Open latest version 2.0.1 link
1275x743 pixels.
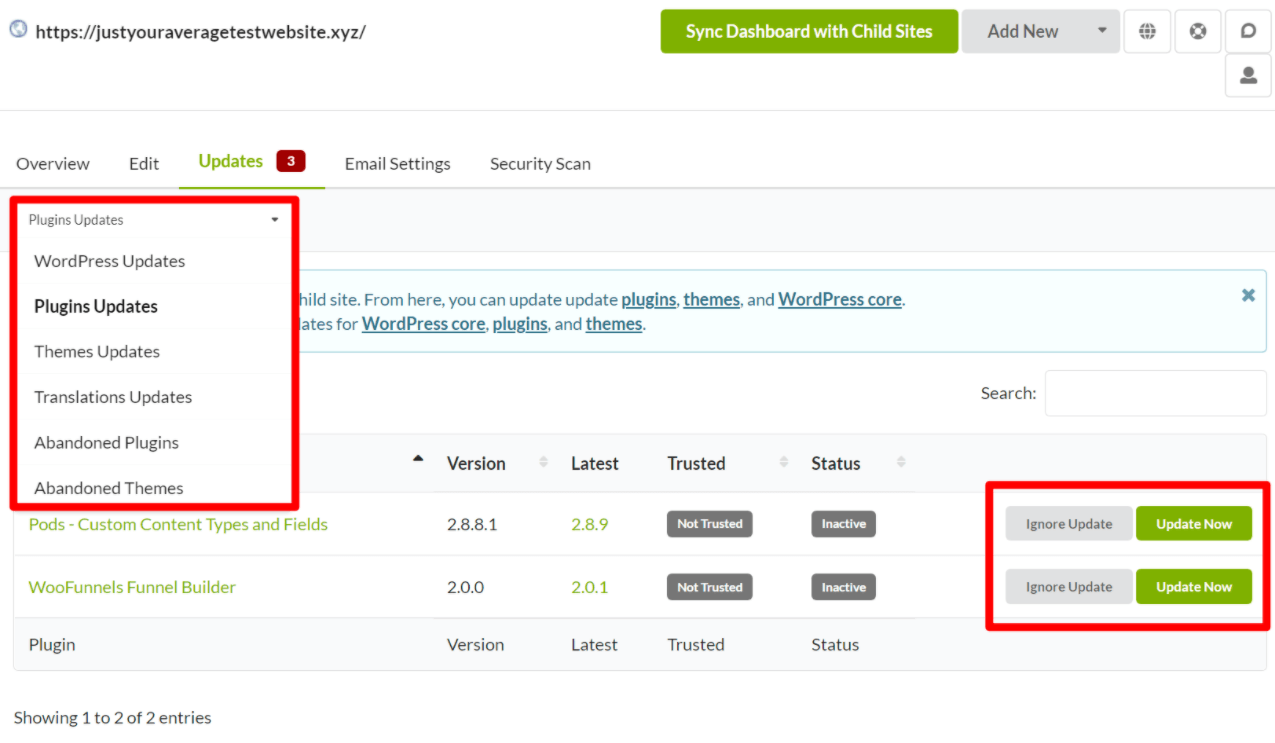pyautogui.click(x=590, y=587)
